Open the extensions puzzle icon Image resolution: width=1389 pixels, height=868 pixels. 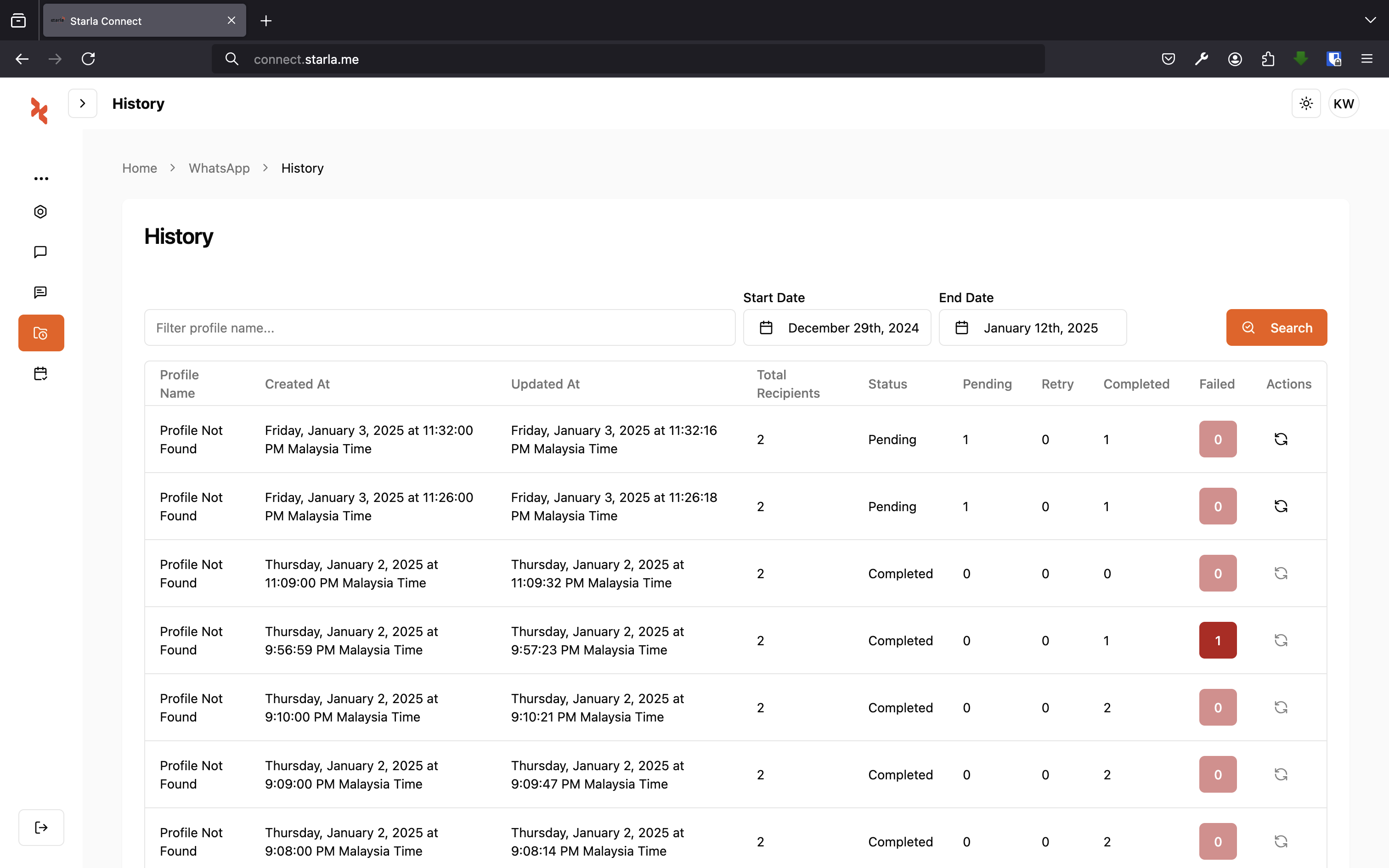(1268, 59)
